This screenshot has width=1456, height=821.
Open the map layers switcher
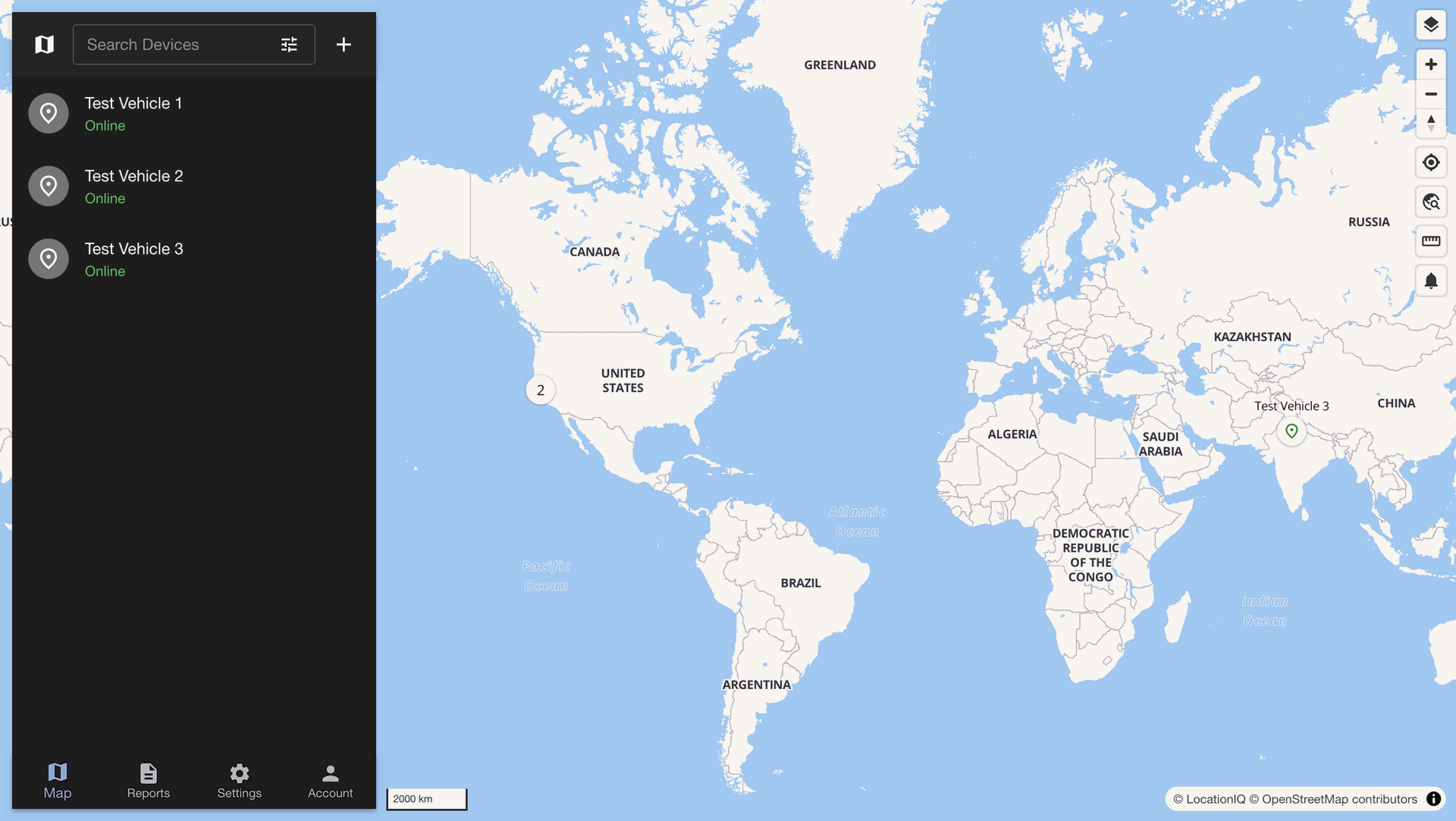(x=1431, y=25)
